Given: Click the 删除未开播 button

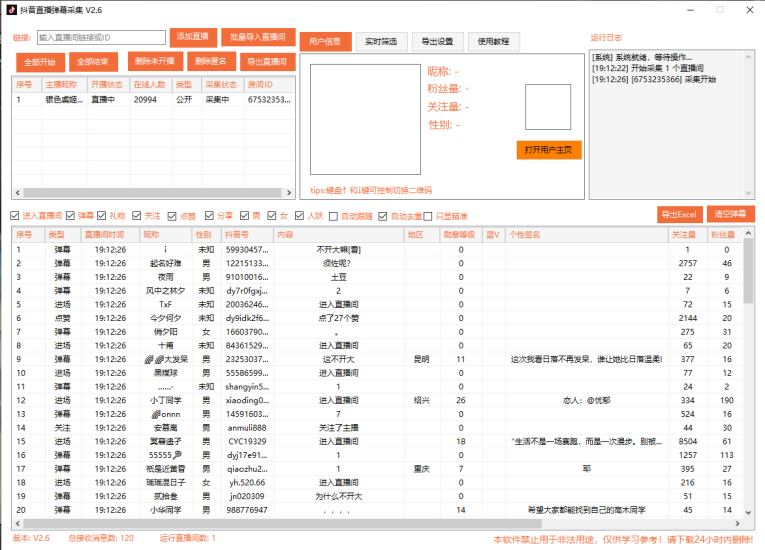Looking at the screenshot, I should pos(155,61).
